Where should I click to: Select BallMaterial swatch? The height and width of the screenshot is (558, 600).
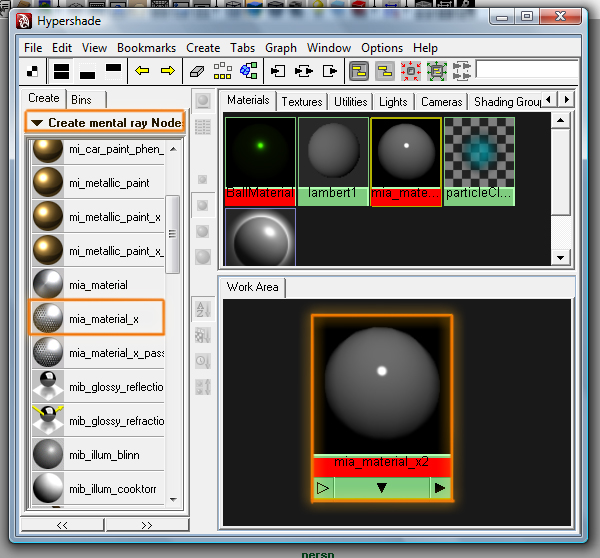pos(260,162)
